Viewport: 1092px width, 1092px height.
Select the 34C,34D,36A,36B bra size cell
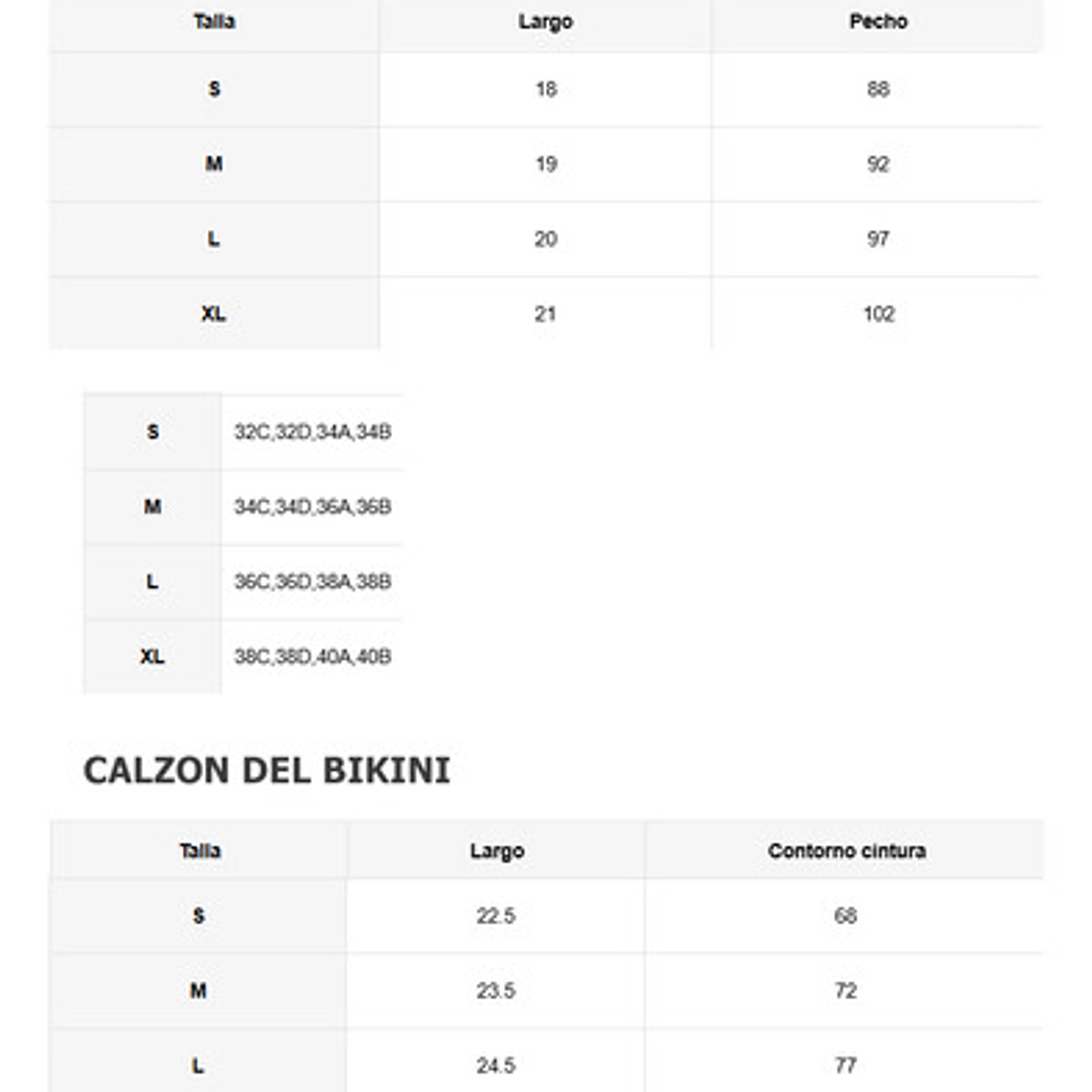pyautogui.click(x=312, y=507)
